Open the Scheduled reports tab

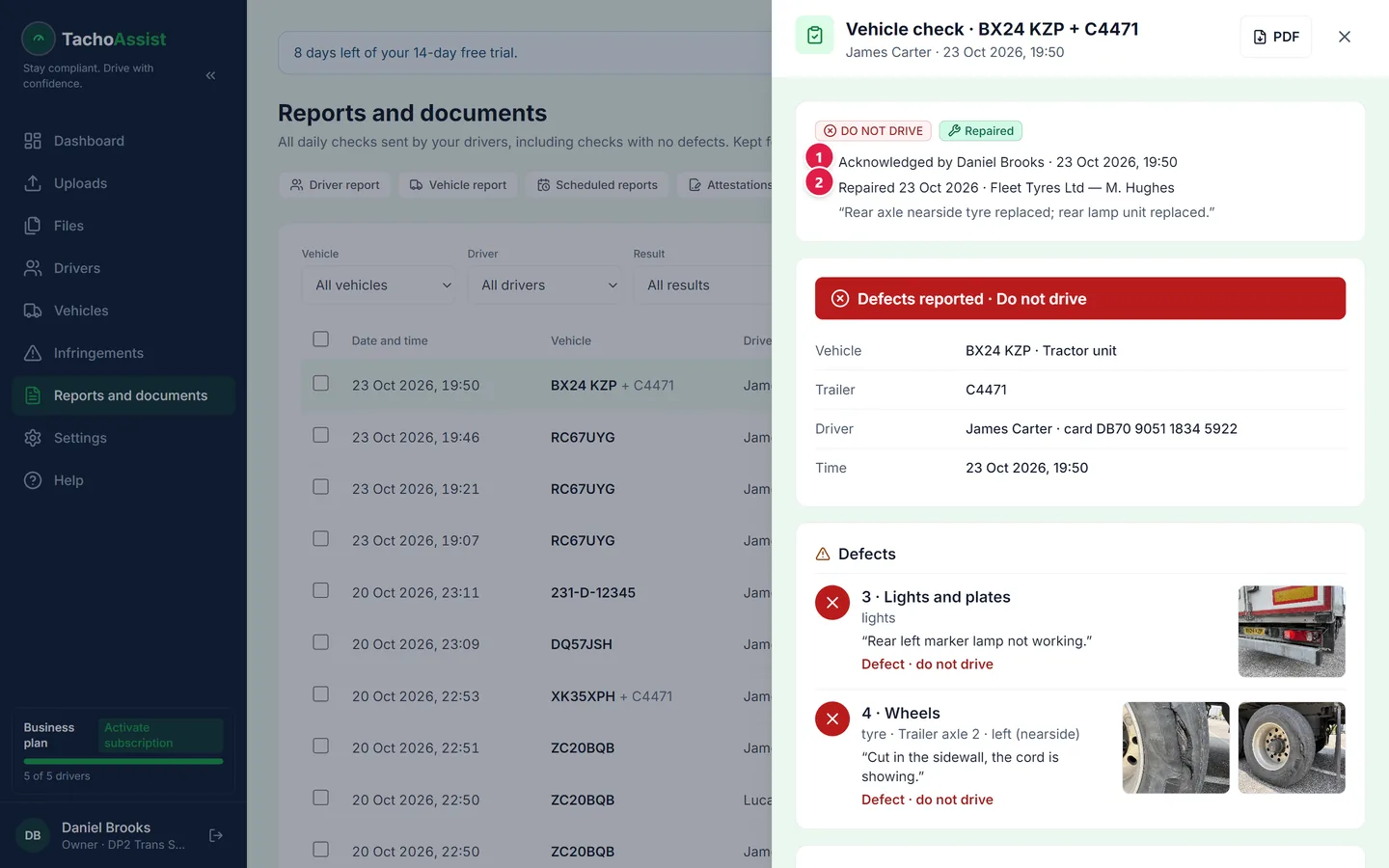coord(597,185)
